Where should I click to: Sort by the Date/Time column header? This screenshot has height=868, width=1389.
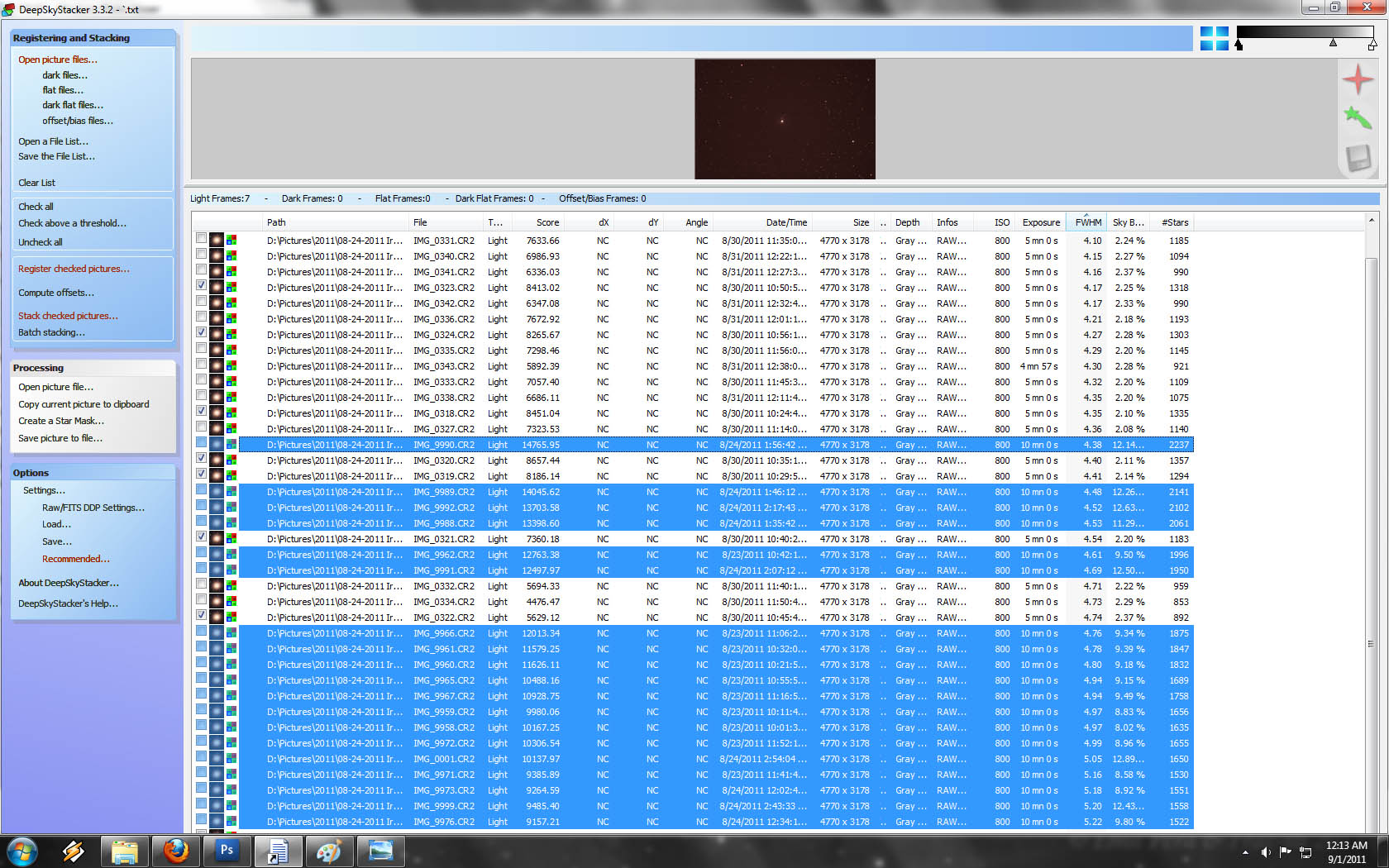pos(762,222)
